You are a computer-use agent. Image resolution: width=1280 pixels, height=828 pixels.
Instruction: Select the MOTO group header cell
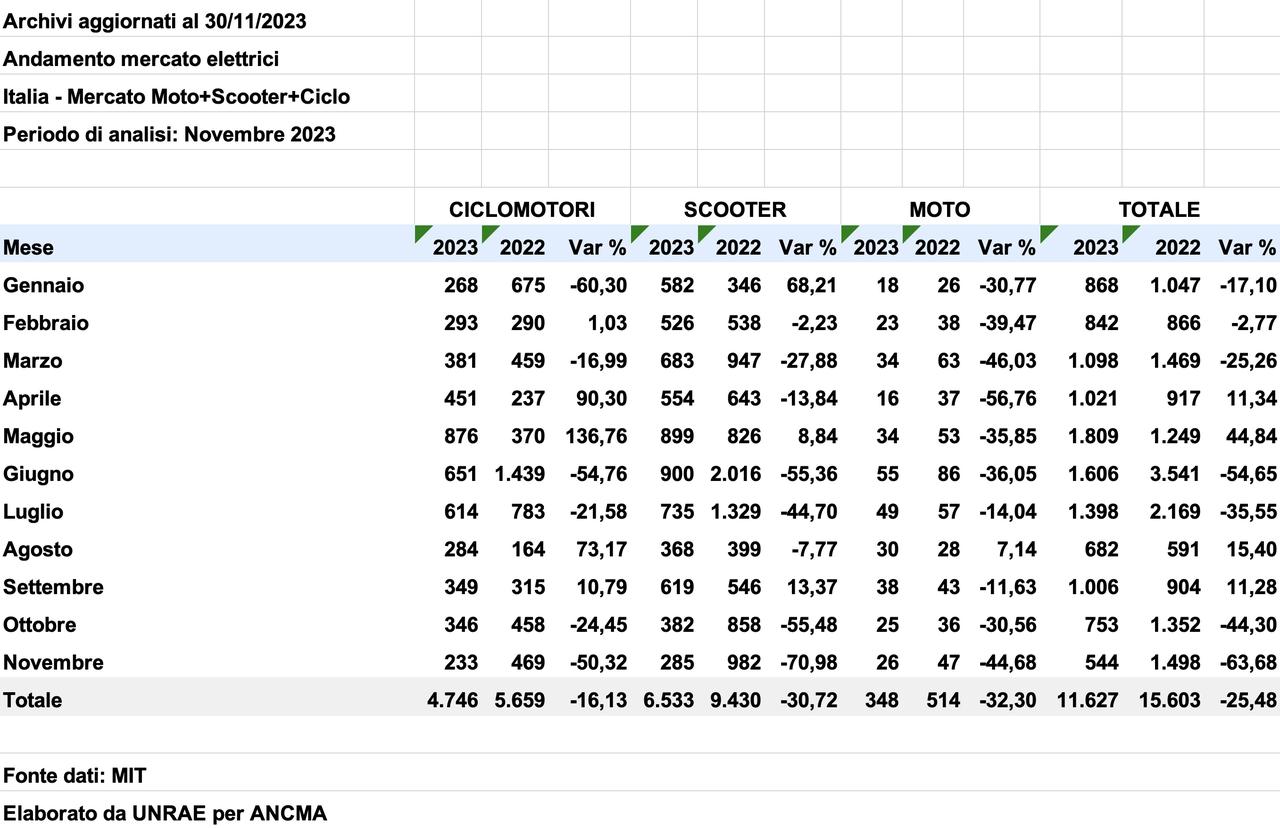939,210
